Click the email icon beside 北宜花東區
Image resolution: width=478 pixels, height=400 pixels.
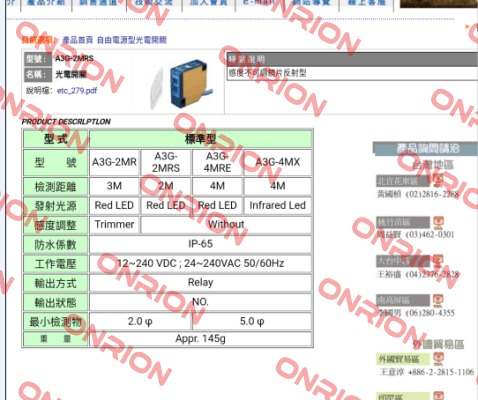click(x=438, y=180)
